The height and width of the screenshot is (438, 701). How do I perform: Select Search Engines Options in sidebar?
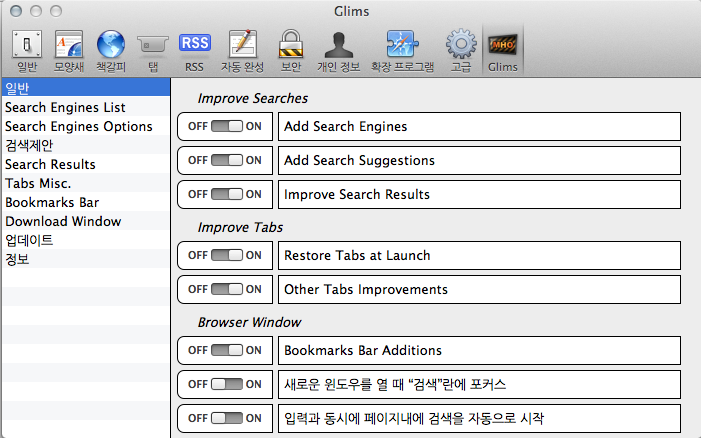click(86, 126)
